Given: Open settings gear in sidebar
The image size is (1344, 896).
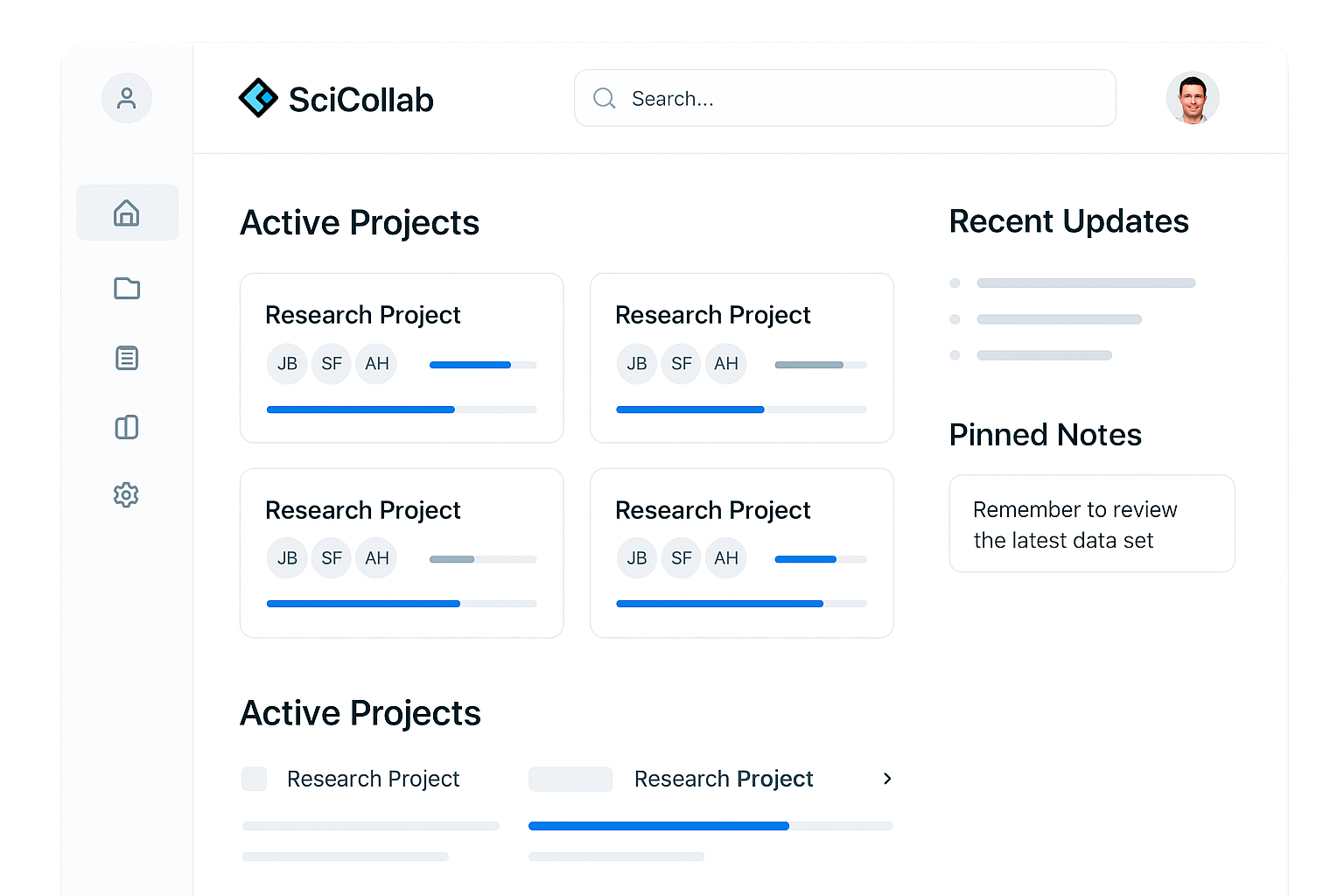Looking at the screenshot, I should click(x=127, y=495).
